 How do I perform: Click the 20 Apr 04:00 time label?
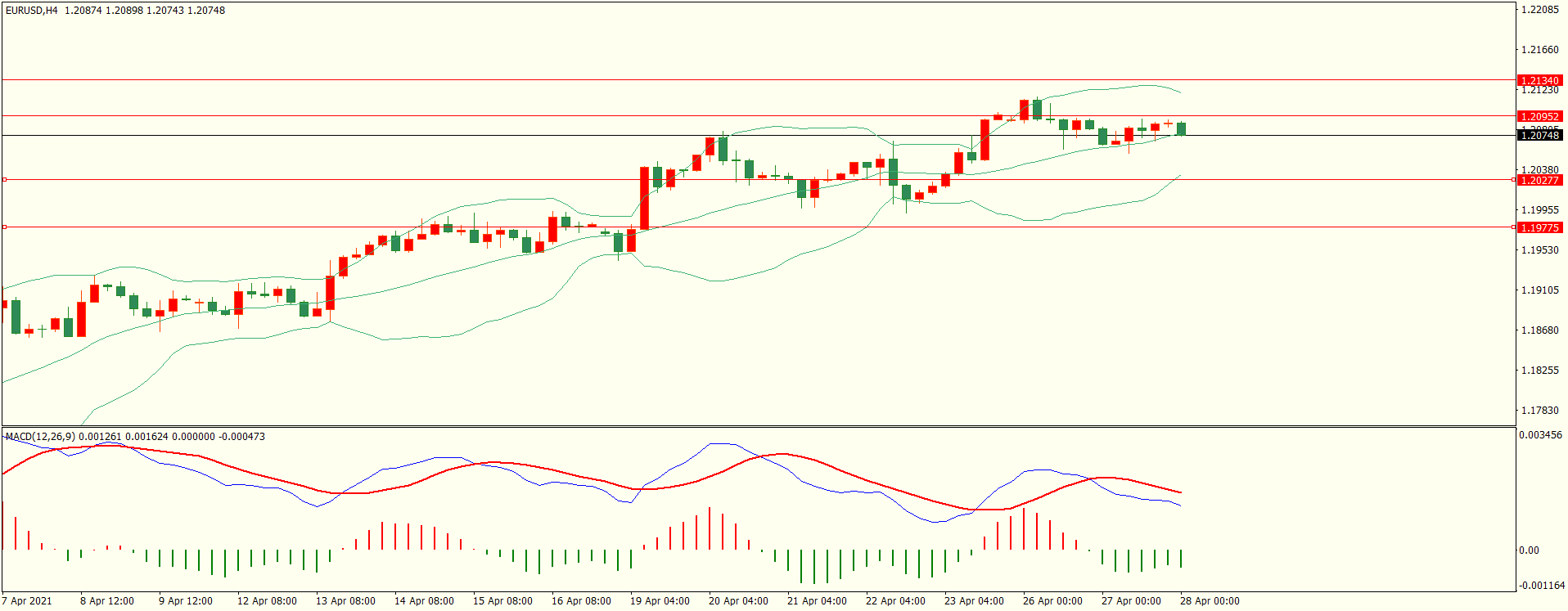point(738,601)
